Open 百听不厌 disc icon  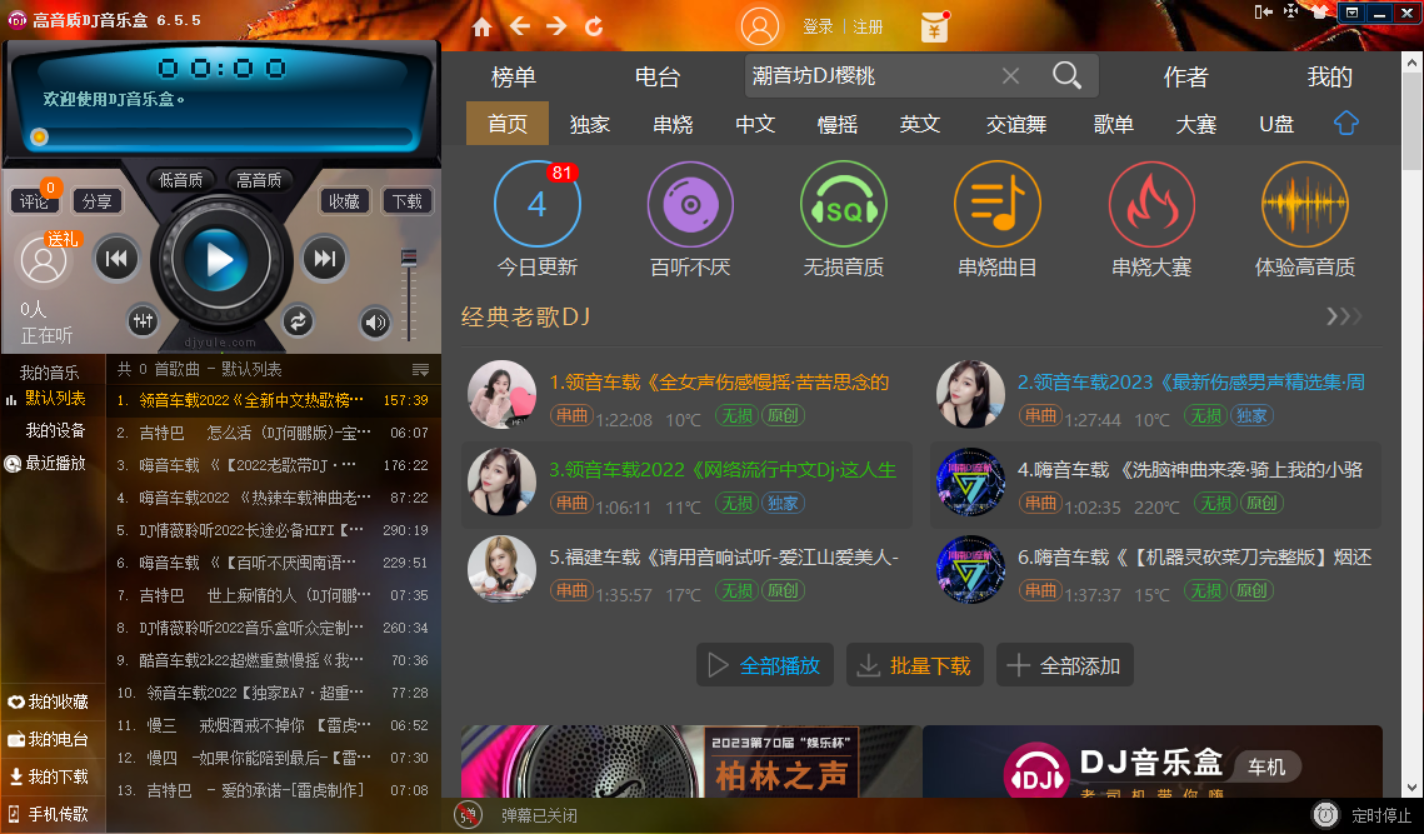(x=690, y=204)
